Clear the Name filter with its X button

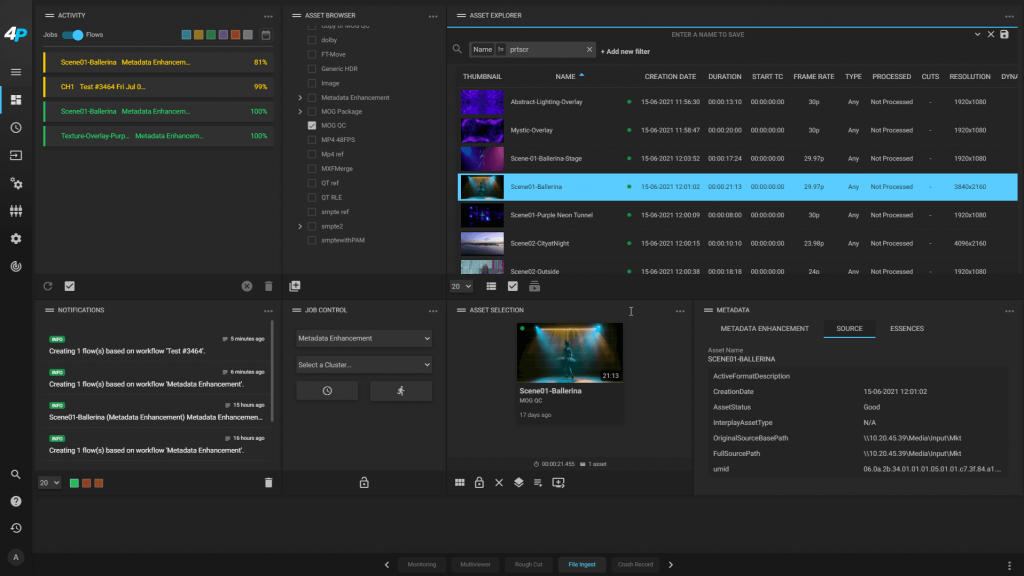(589, 49)
